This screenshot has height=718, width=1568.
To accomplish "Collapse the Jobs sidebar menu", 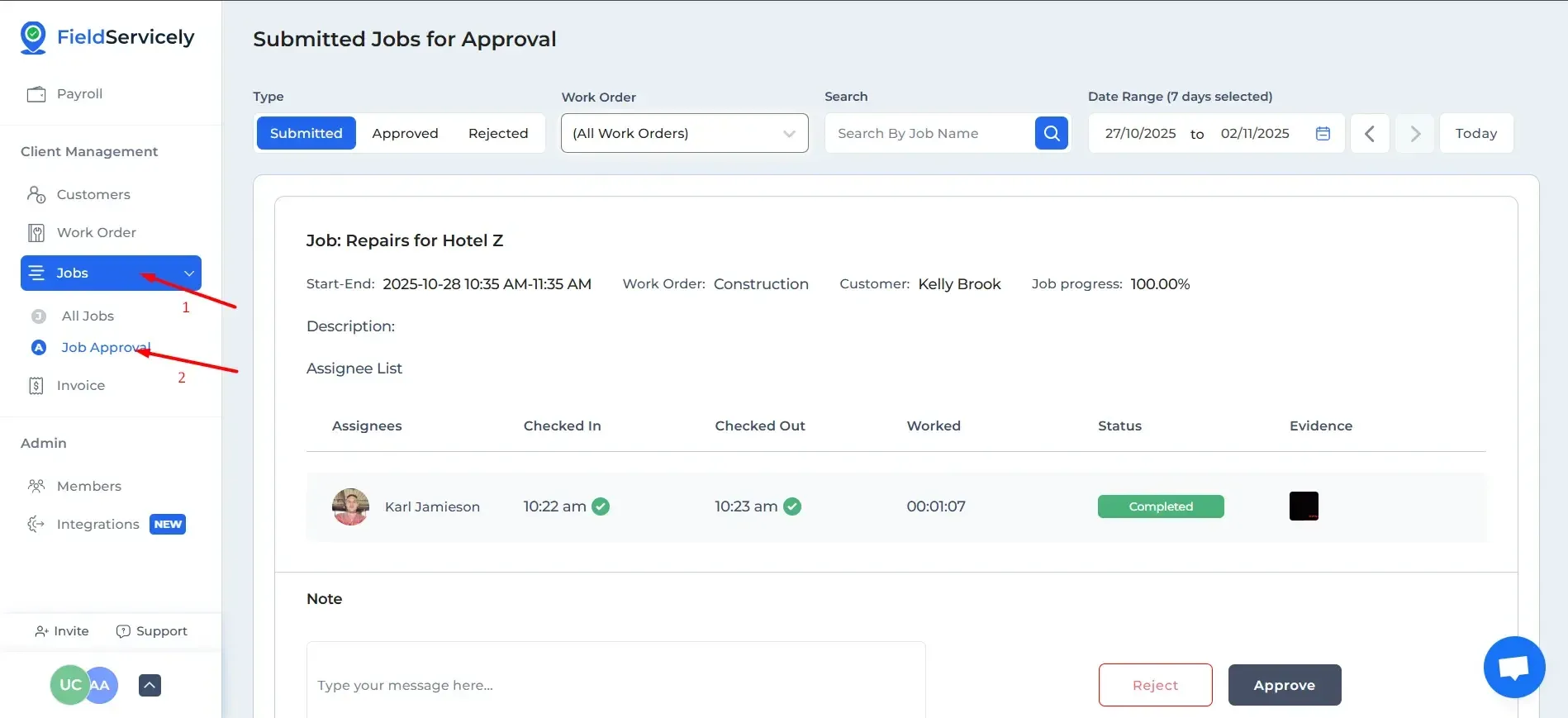I will pos(189,273).
